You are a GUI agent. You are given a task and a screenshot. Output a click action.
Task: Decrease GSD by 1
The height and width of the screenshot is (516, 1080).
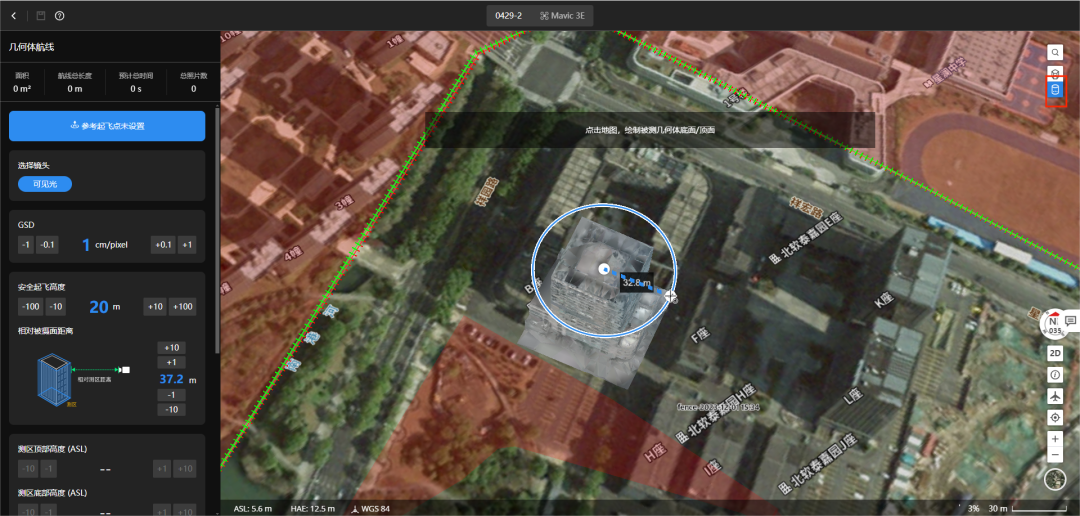(25, 245)
